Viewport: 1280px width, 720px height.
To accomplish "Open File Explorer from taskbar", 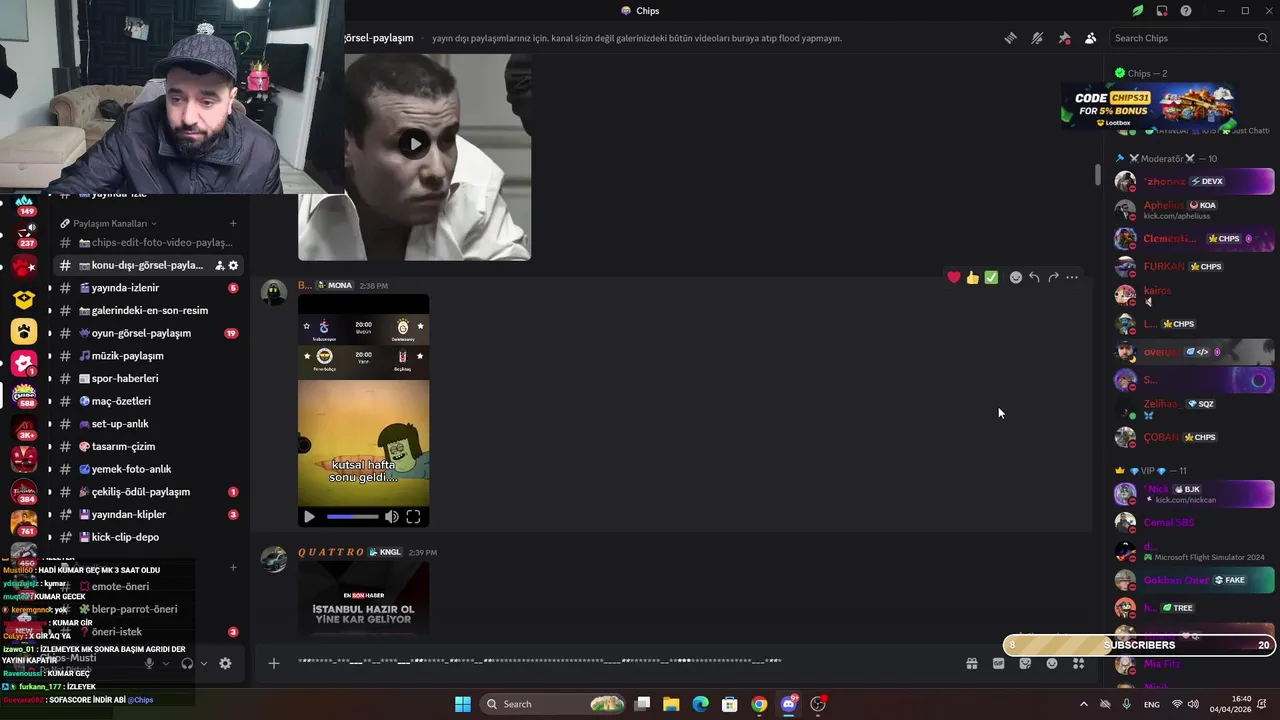I will pyautogui.click(x=671, y=704).
